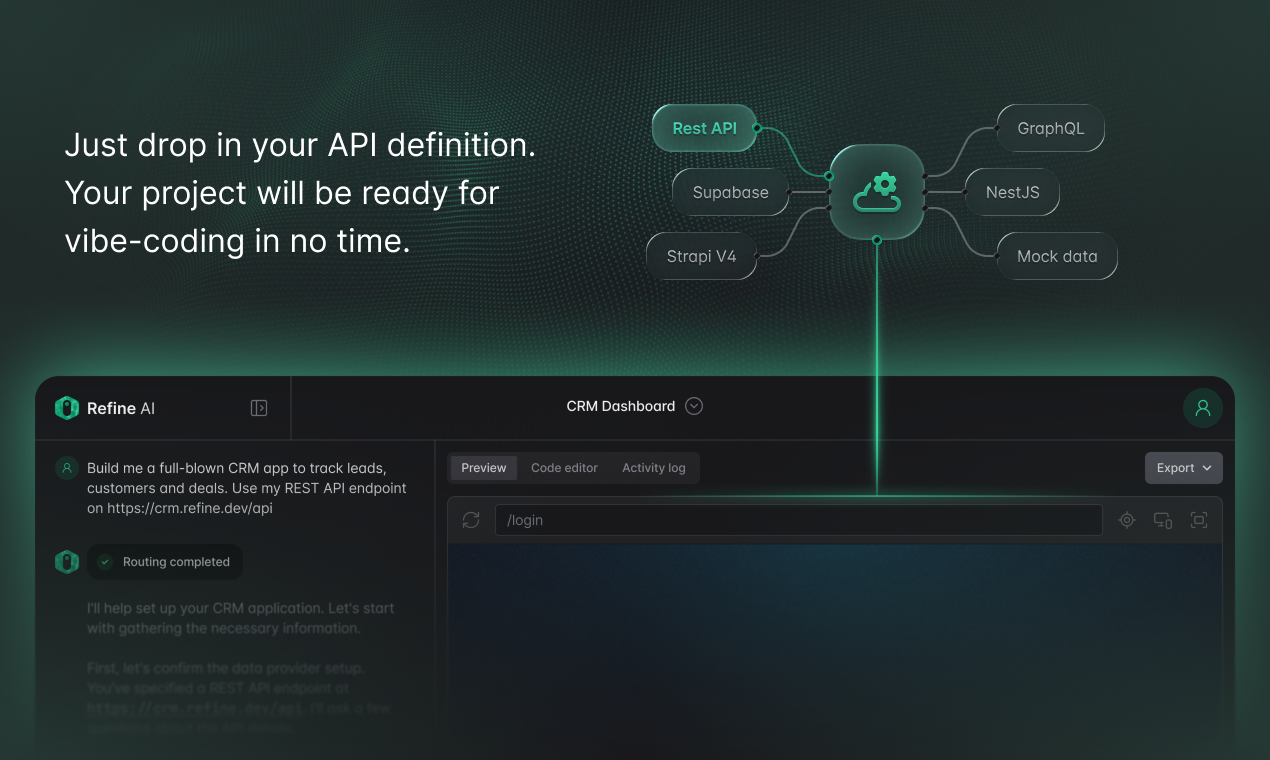Click the user message starting 'Build me a full-blown CRM'

click(247, 488)
